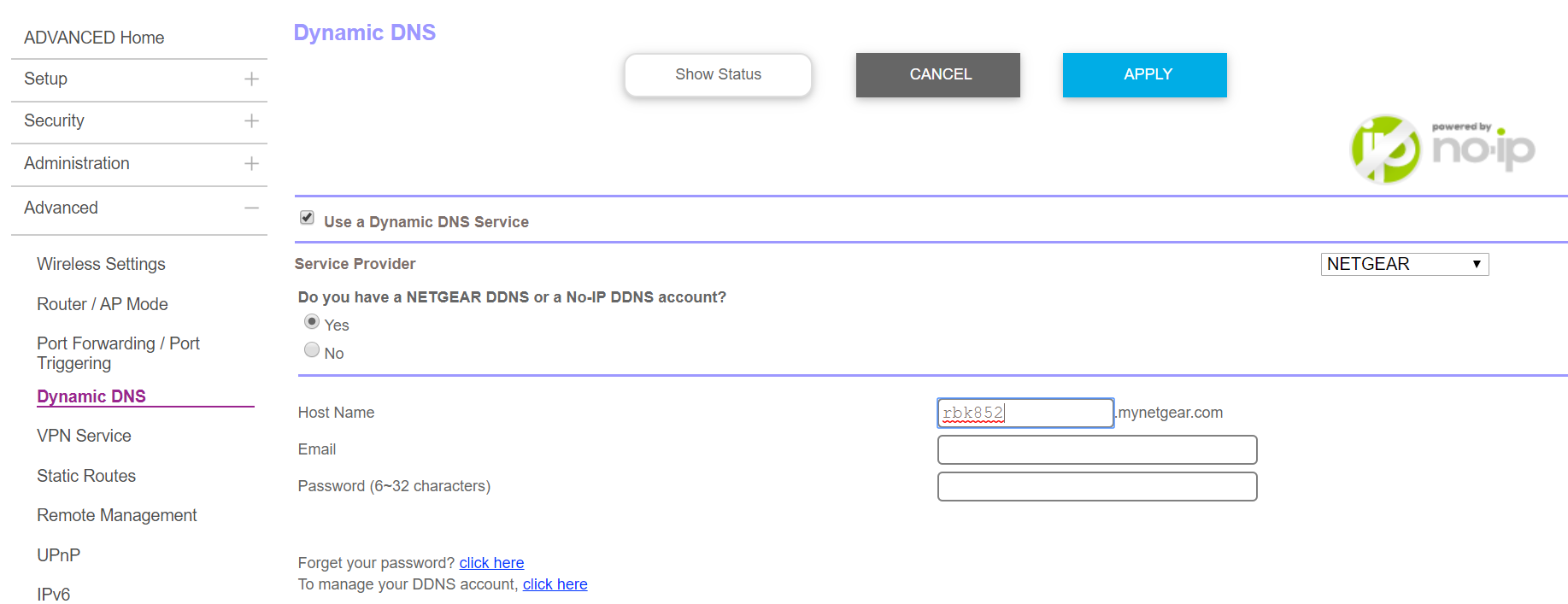Select Dynamic DNS sidebar item
1568x604 pixels.
pos(91,396)
